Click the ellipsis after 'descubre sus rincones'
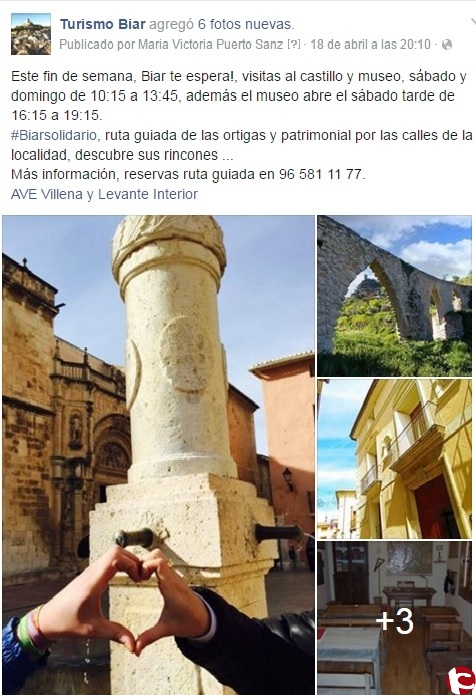This screenshot has height=695, width=476. pos(227,156)
